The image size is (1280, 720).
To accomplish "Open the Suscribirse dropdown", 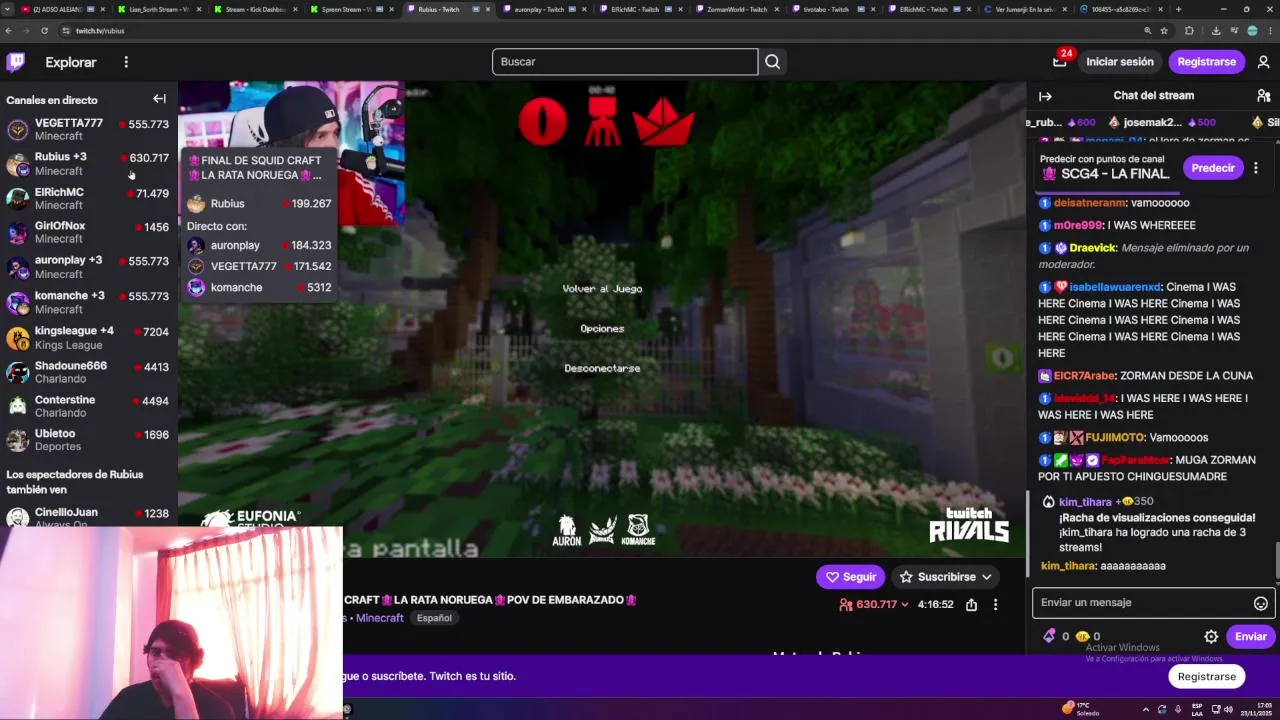I will coord(945,577).
